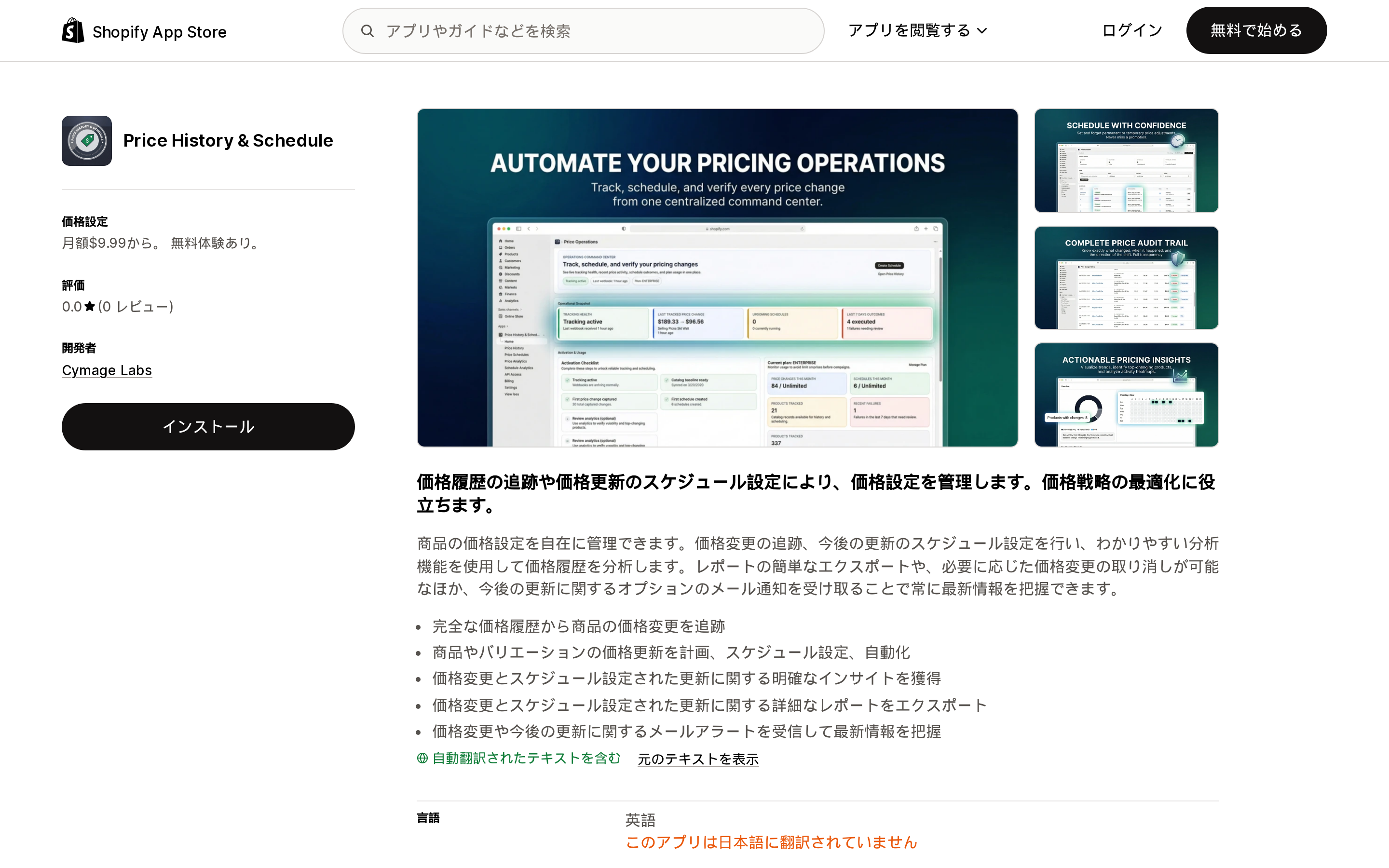This screenshot has width=1389, height=868.
Task: Click the (0 レビュー) reviews text
Action: 136,307
